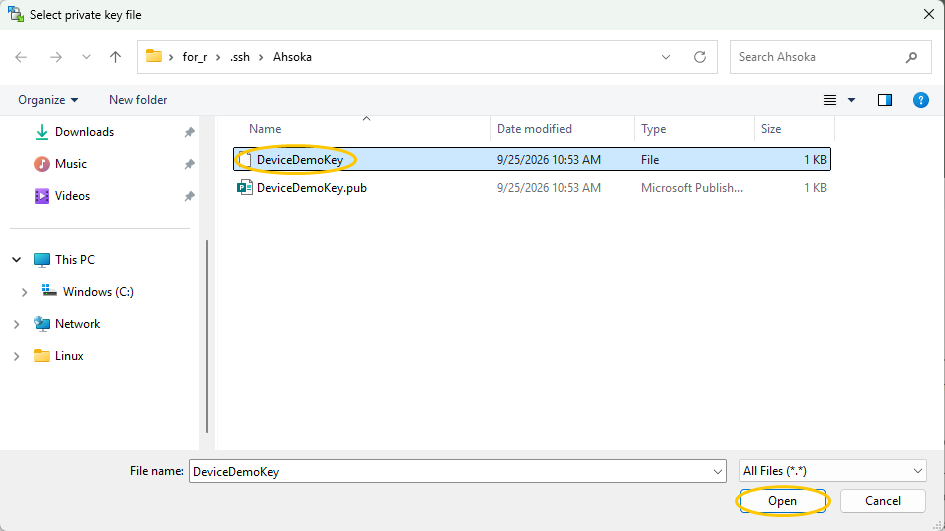Viewport: 945px width, 531px height.
Task: Unpin Music using its pin icon
Action: click(189, 164)
